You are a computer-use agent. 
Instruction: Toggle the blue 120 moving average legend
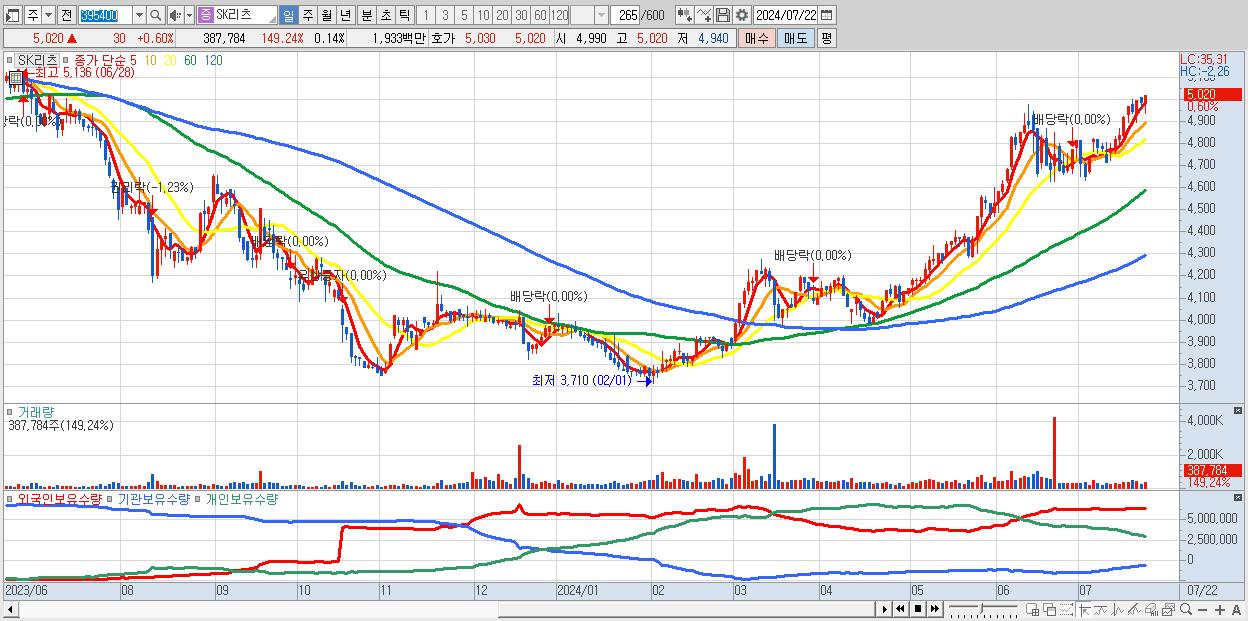(213, 60)
